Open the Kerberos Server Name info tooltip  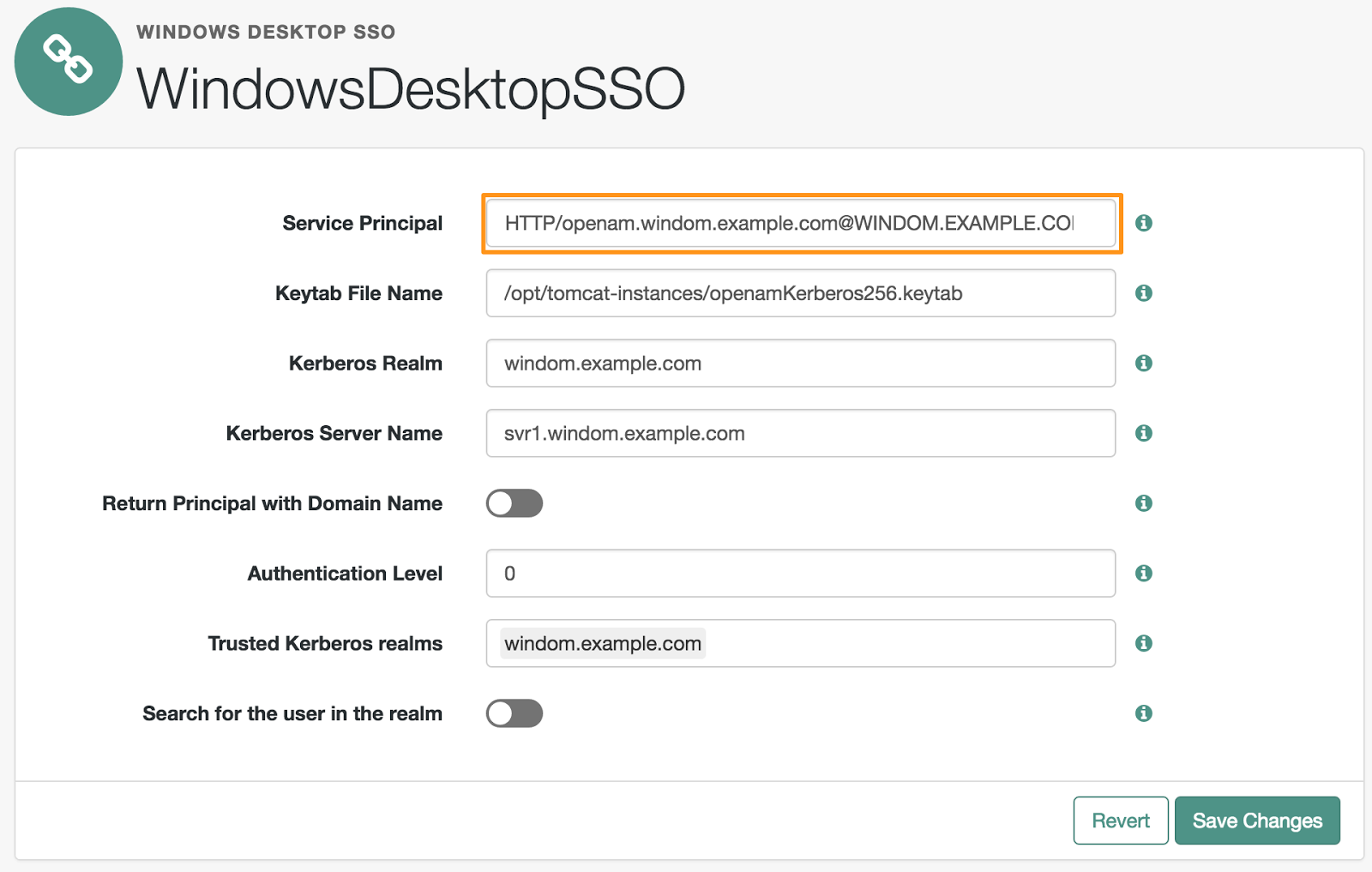click(1143, 433)
